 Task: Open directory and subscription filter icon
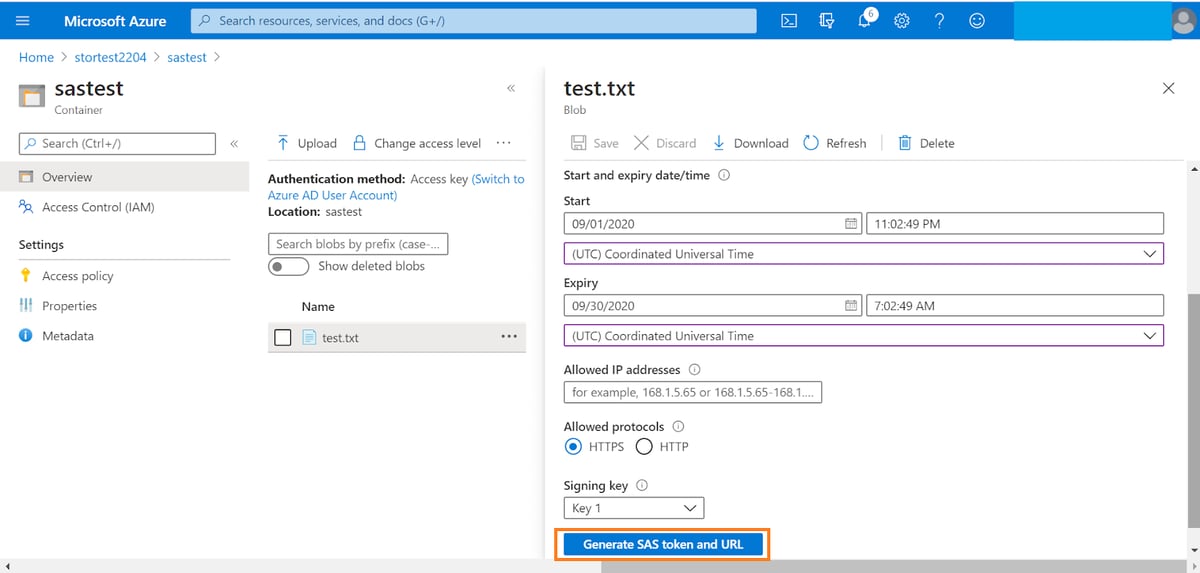tap(826, 21)
